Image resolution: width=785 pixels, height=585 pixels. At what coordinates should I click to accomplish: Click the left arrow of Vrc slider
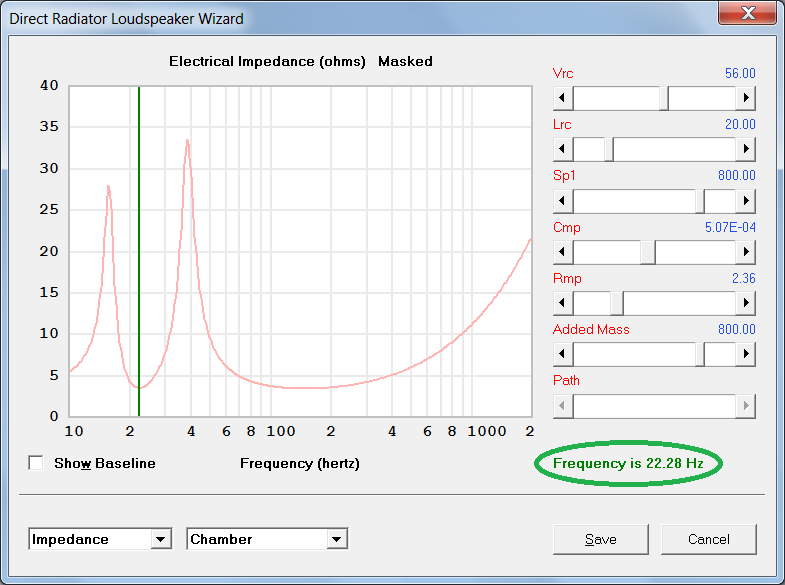pyautogui.click(x=563, y=98)
